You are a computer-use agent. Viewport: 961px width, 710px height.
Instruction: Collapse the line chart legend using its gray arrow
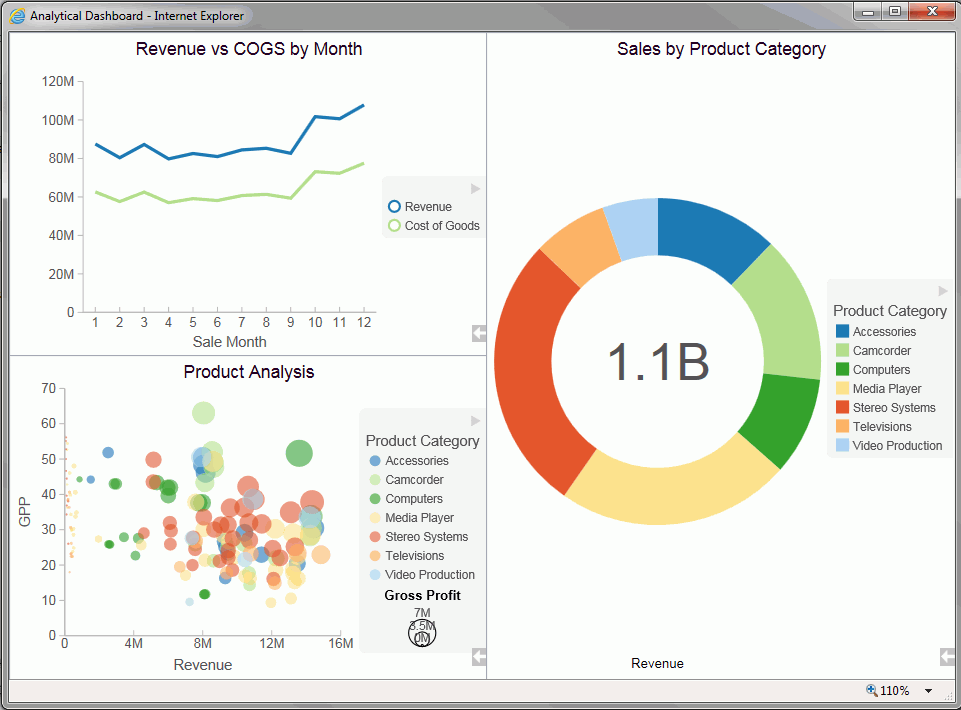pyautogui.click(x=475, y=188)
